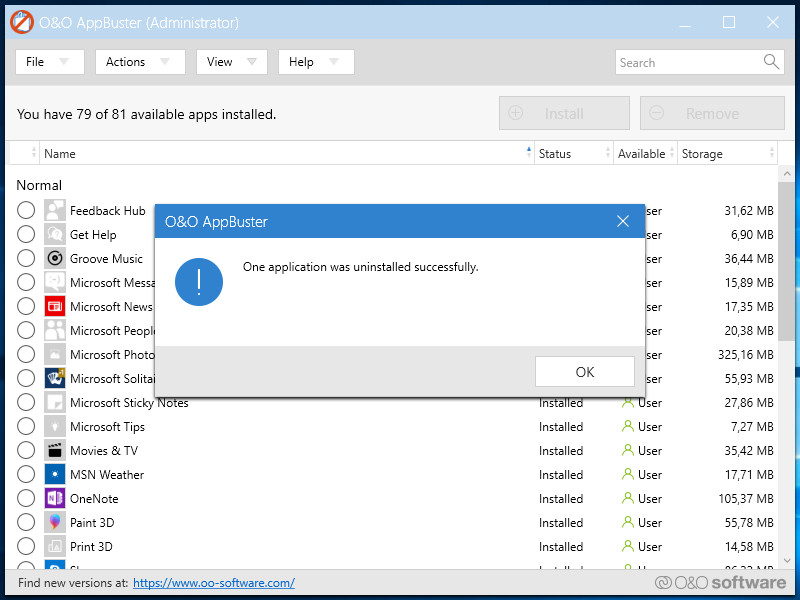Select the Microsoft Sticky Notes radio button
This screenshot has width=800, height=600.
click(26, 402)
